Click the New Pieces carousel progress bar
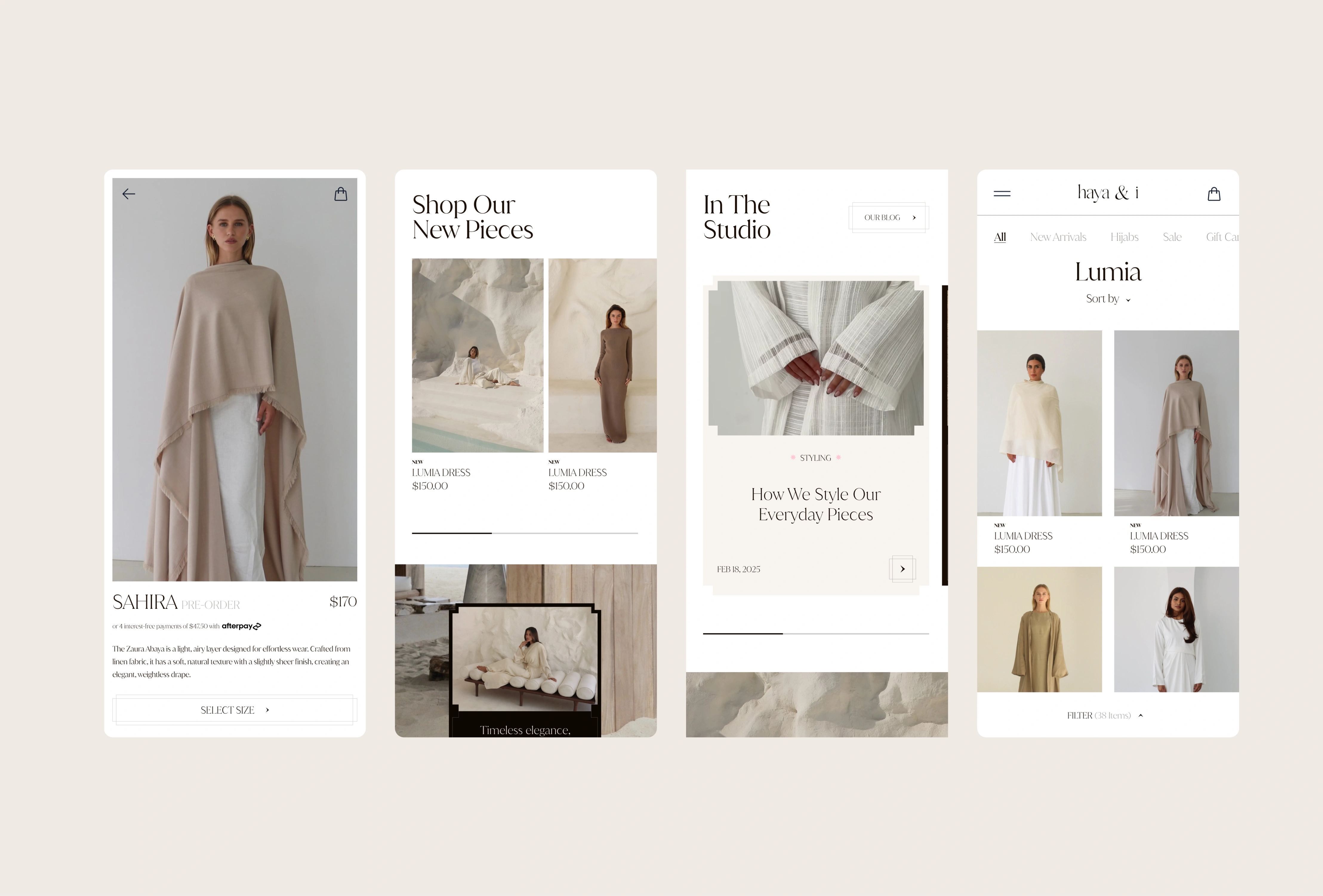This screenshot has width=1323, height=896. tap(524, 533)
